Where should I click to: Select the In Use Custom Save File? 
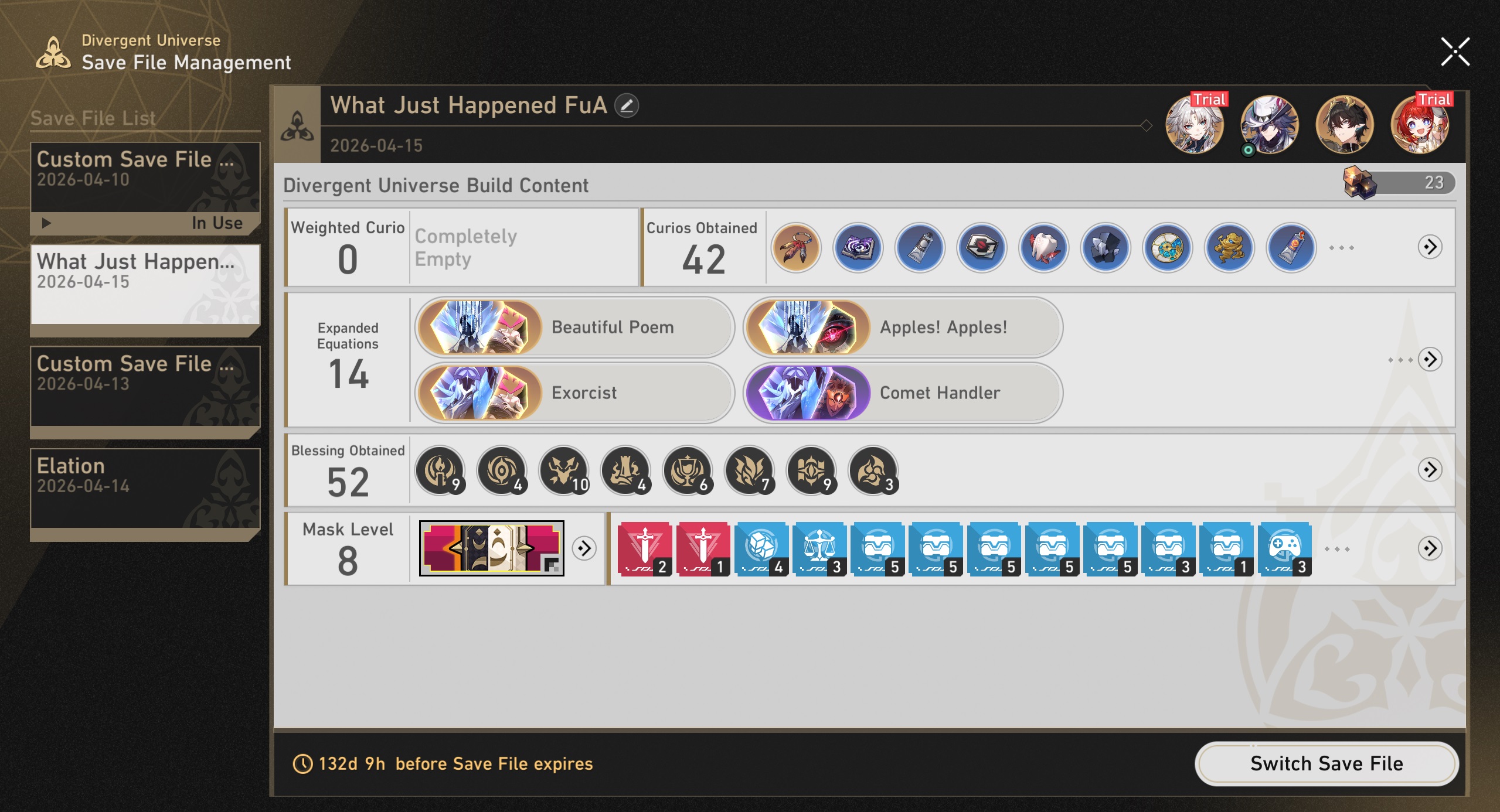(145, 188)
